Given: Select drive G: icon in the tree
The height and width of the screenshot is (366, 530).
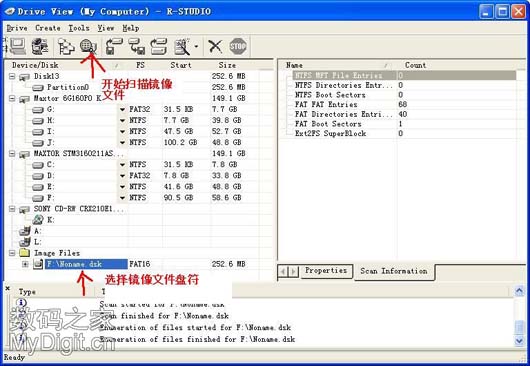Looking at the screenshot, I should pyautogui.click(x=38, y=109).
